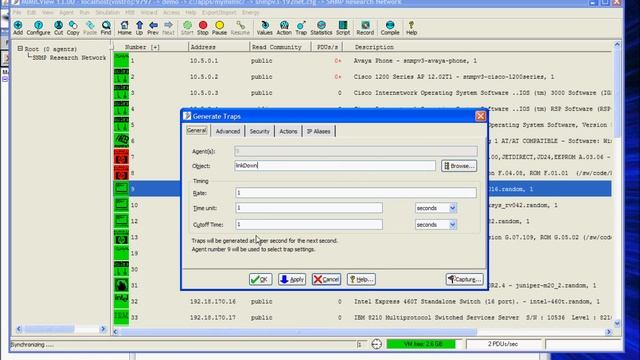Collapse the Root tree node
This screenshot has width=640, height=360.
20,49
